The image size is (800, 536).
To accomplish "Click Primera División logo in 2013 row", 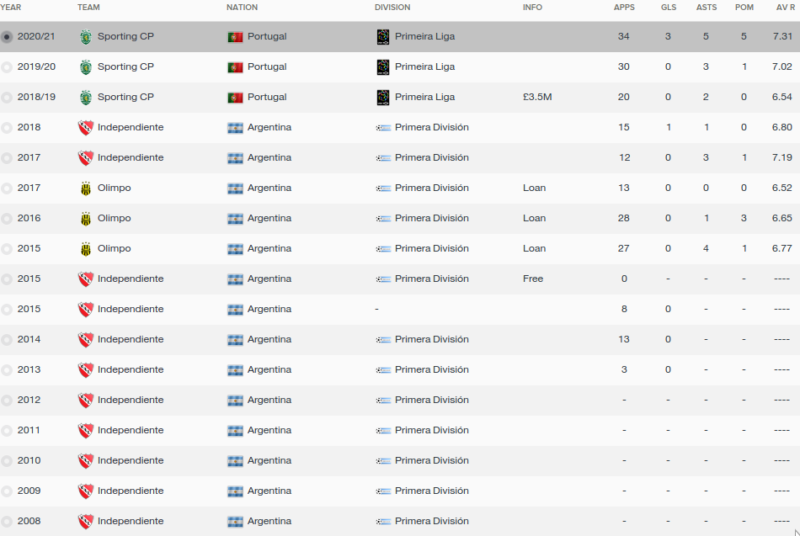I will (383, 370).
